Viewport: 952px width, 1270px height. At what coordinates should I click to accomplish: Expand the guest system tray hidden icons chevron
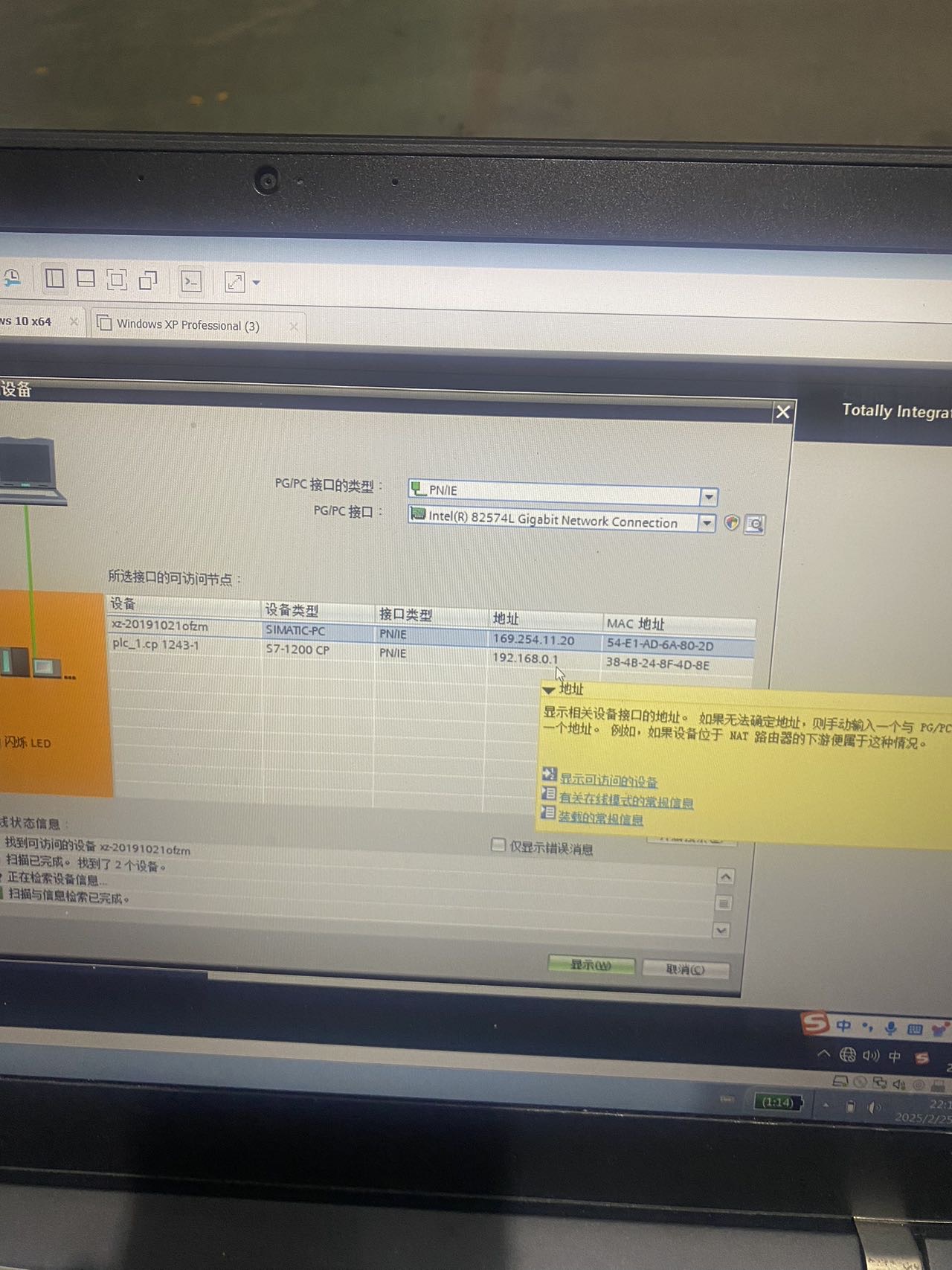[823, 1053]
